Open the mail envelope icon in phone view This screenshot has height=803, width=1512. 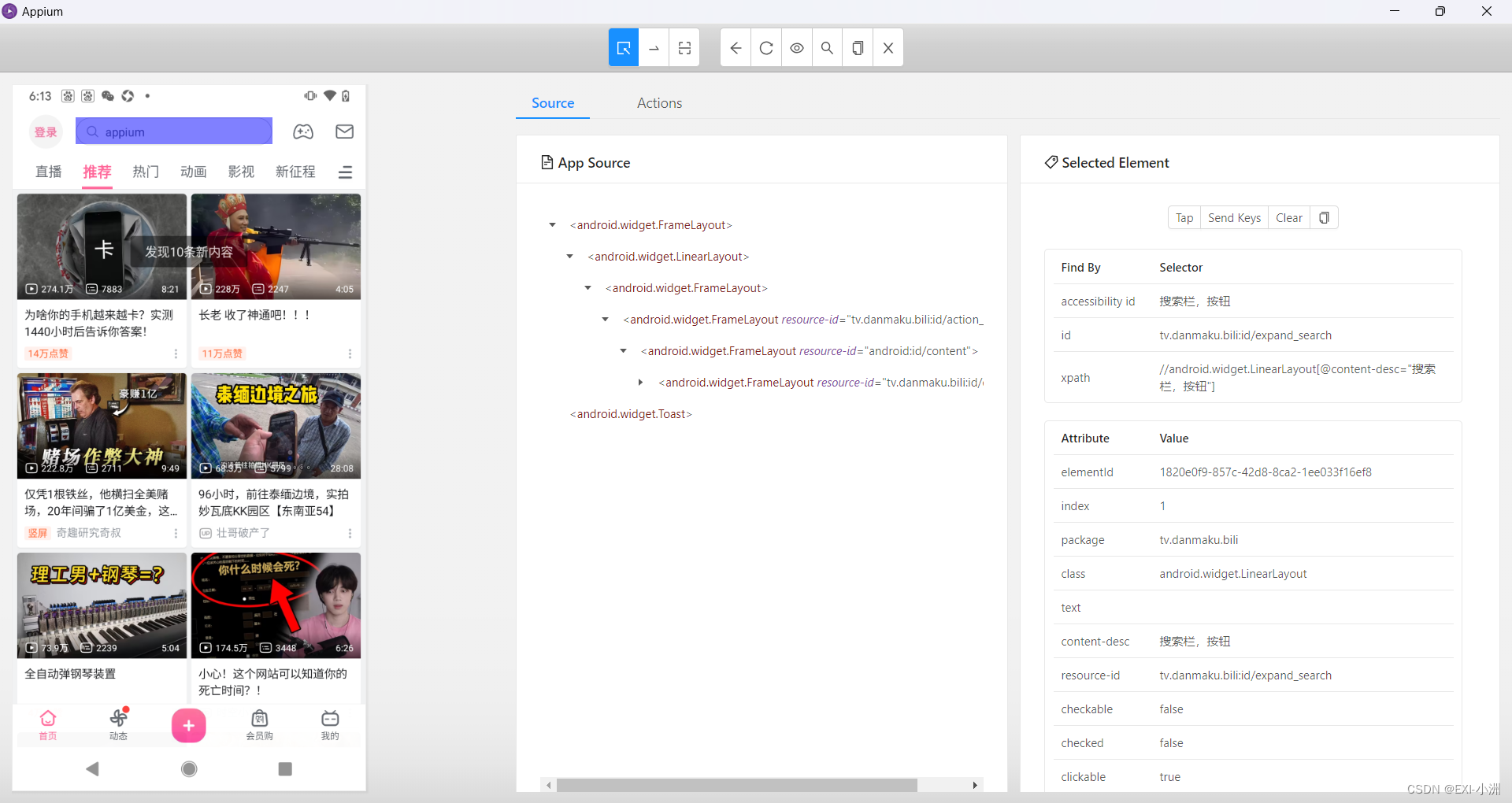(345, 131)
